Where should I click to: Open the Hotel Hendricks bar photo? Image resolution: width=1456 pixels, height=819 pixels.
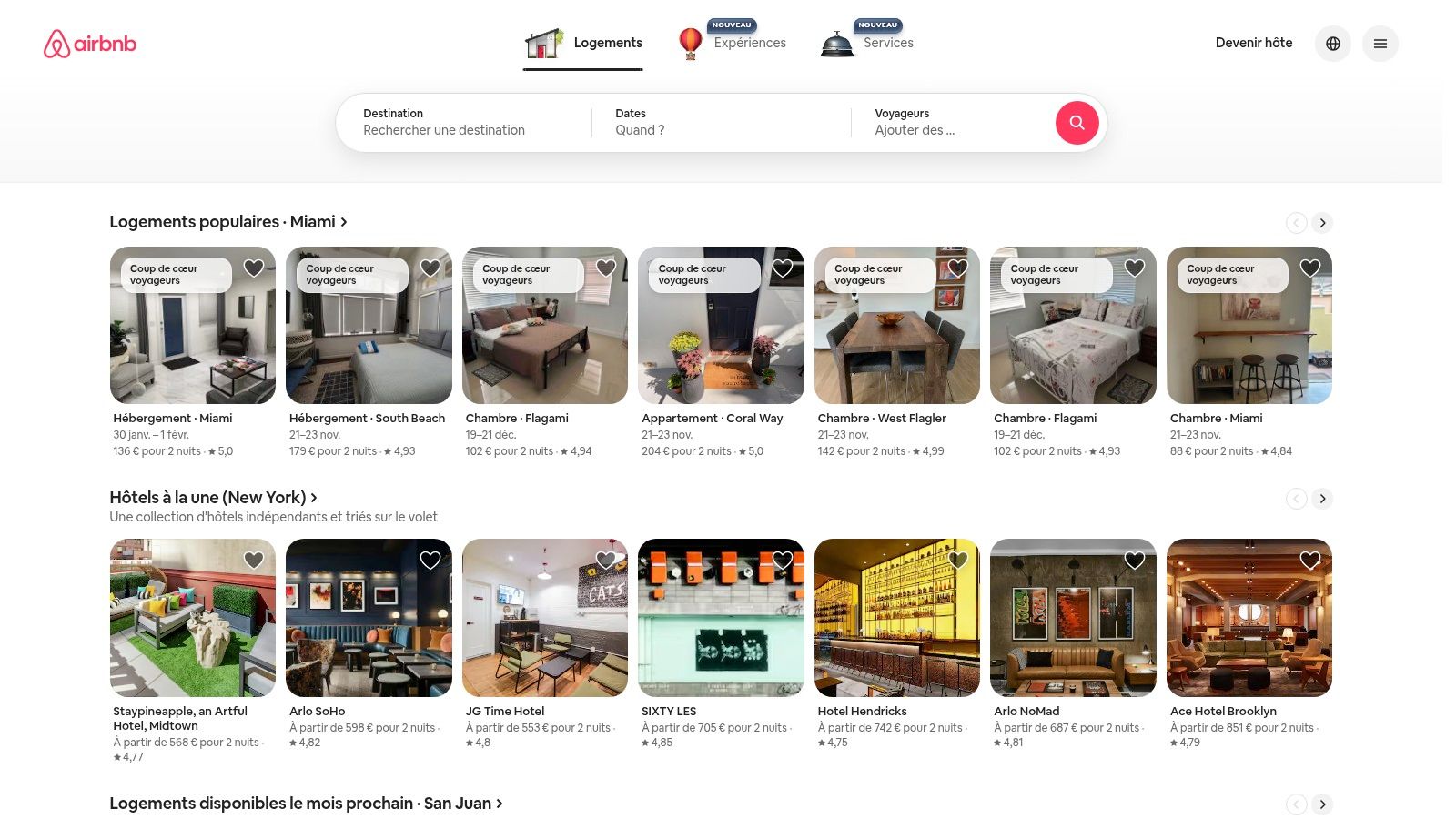[x=897, y=618]
